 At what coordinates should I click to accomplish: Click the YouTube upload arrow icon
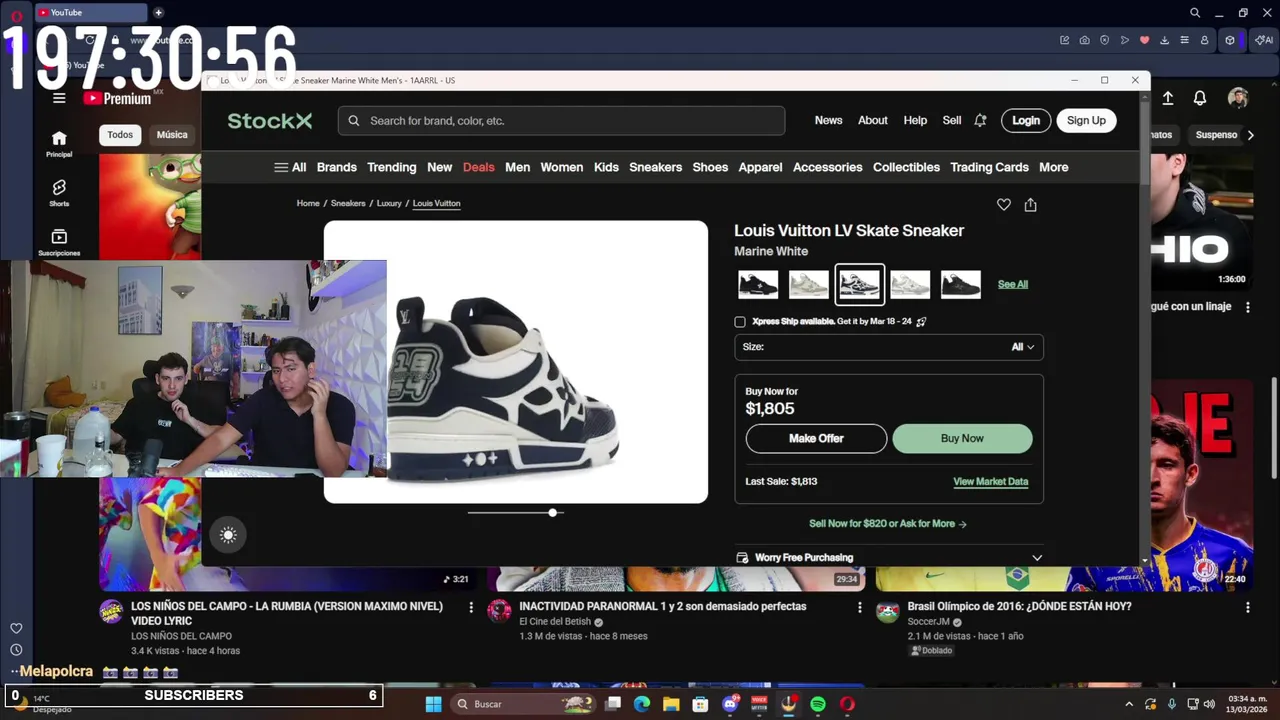pos(1167,98)
